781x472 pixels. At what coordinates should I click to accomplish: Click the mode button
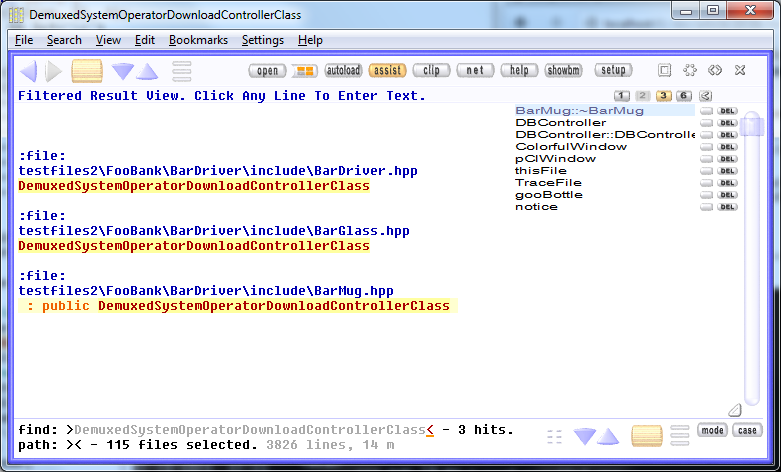712,430
